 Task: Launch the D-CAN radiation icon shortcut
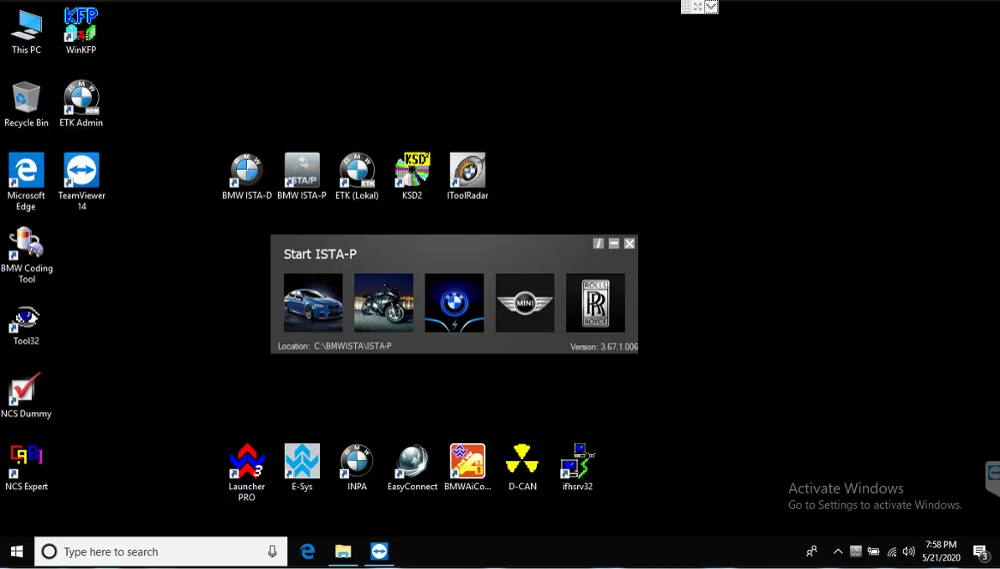pyautogui.click(x=522, y=467)
